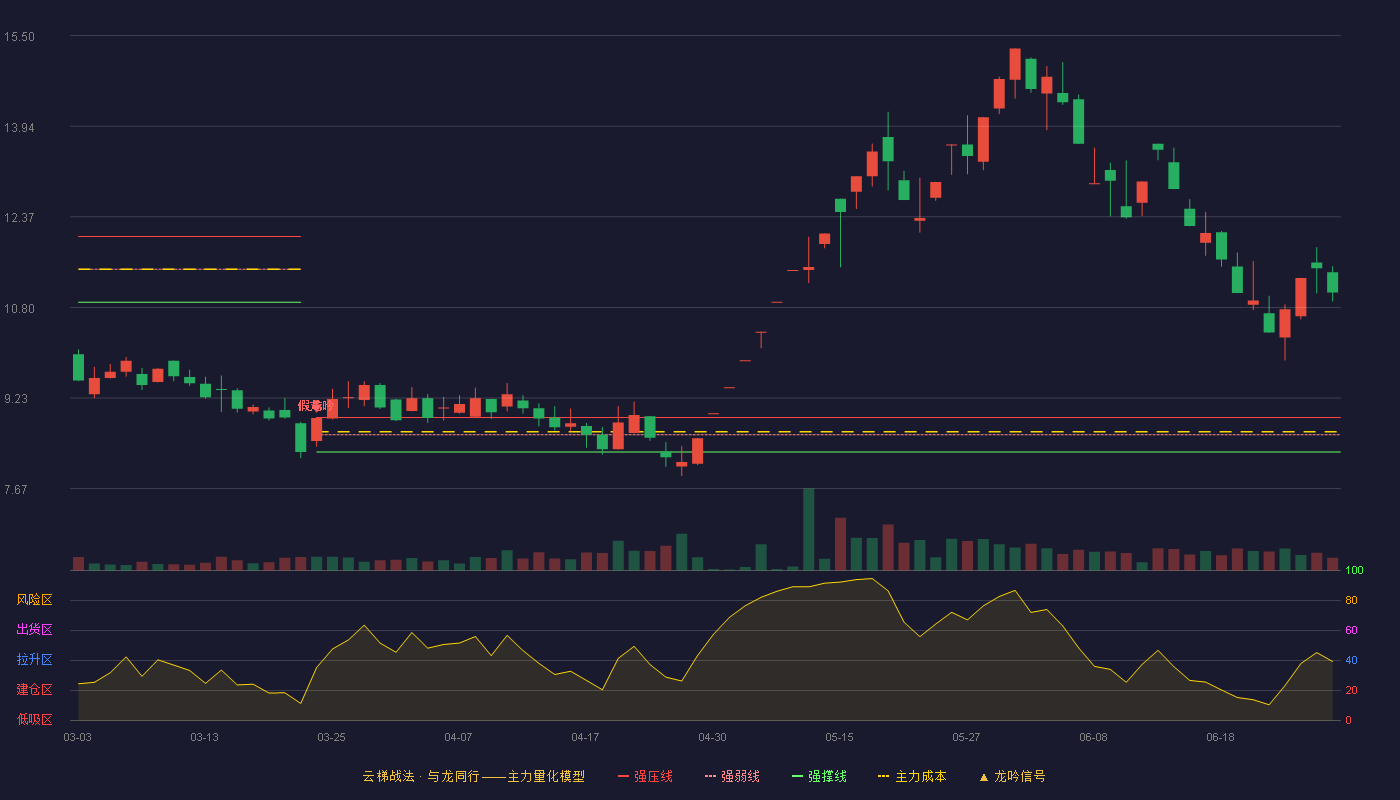The width and height of the screenshot is (1400, 800).
Task: Click the 04-07 date label
Action: tap(458, 737)
